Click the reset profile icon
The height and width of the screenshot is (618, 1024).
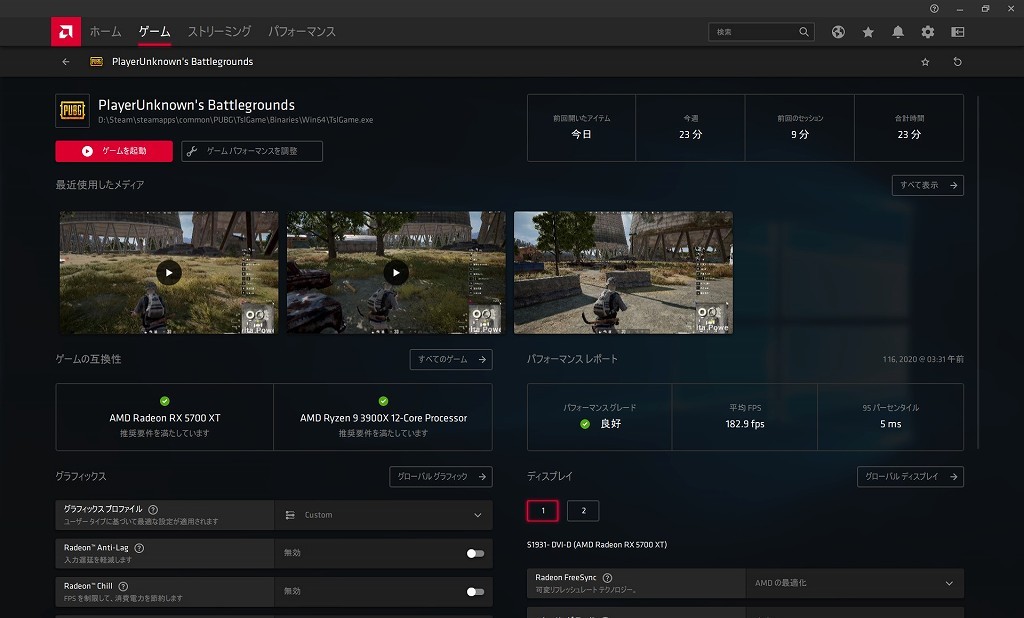[x=957, y=62]
